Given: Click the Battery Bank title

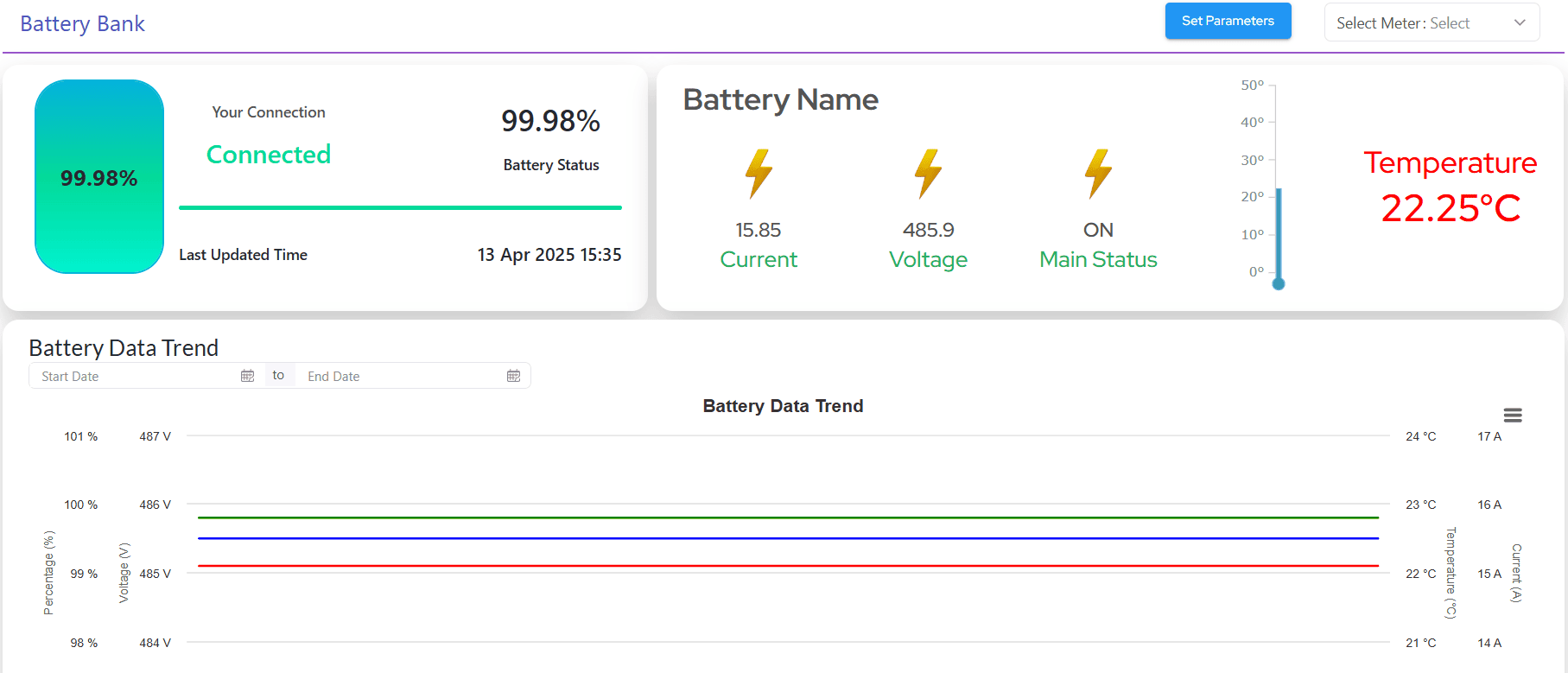Looking at the screenshot, I should coord(82,23).
